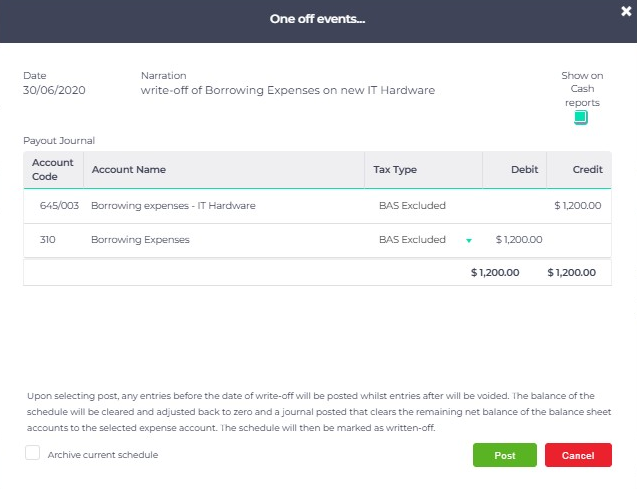The width and height of the screenshot is (637, 489).
Task: Close the One off events dialog
Action: (x=626, y=11)
